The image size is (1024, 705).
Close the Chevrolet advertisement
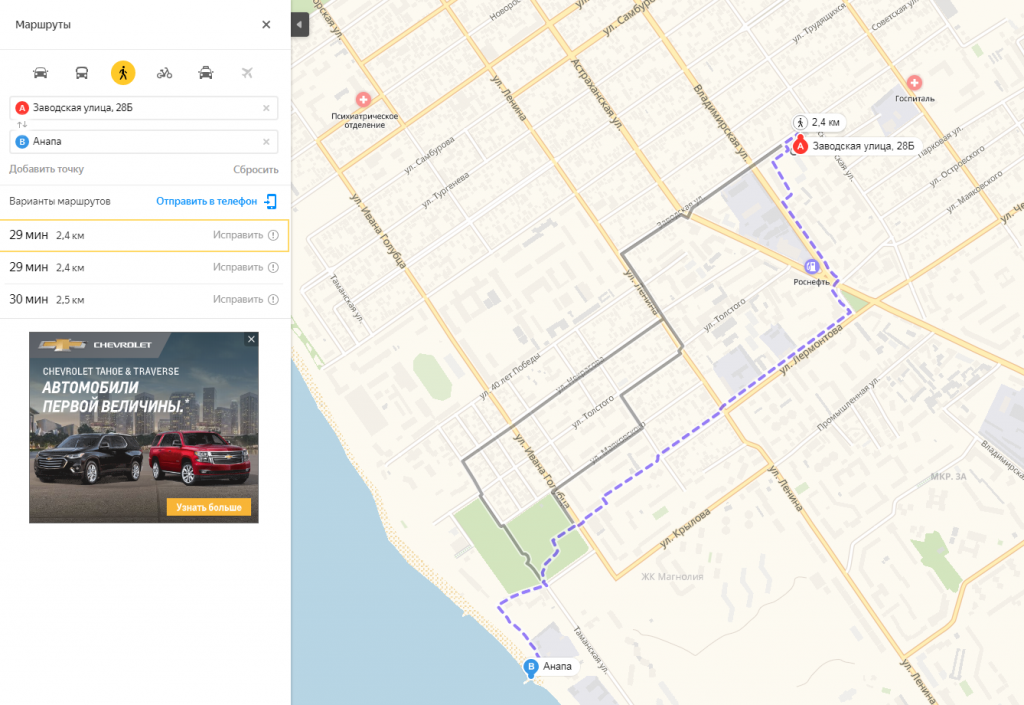coord(251,339)
